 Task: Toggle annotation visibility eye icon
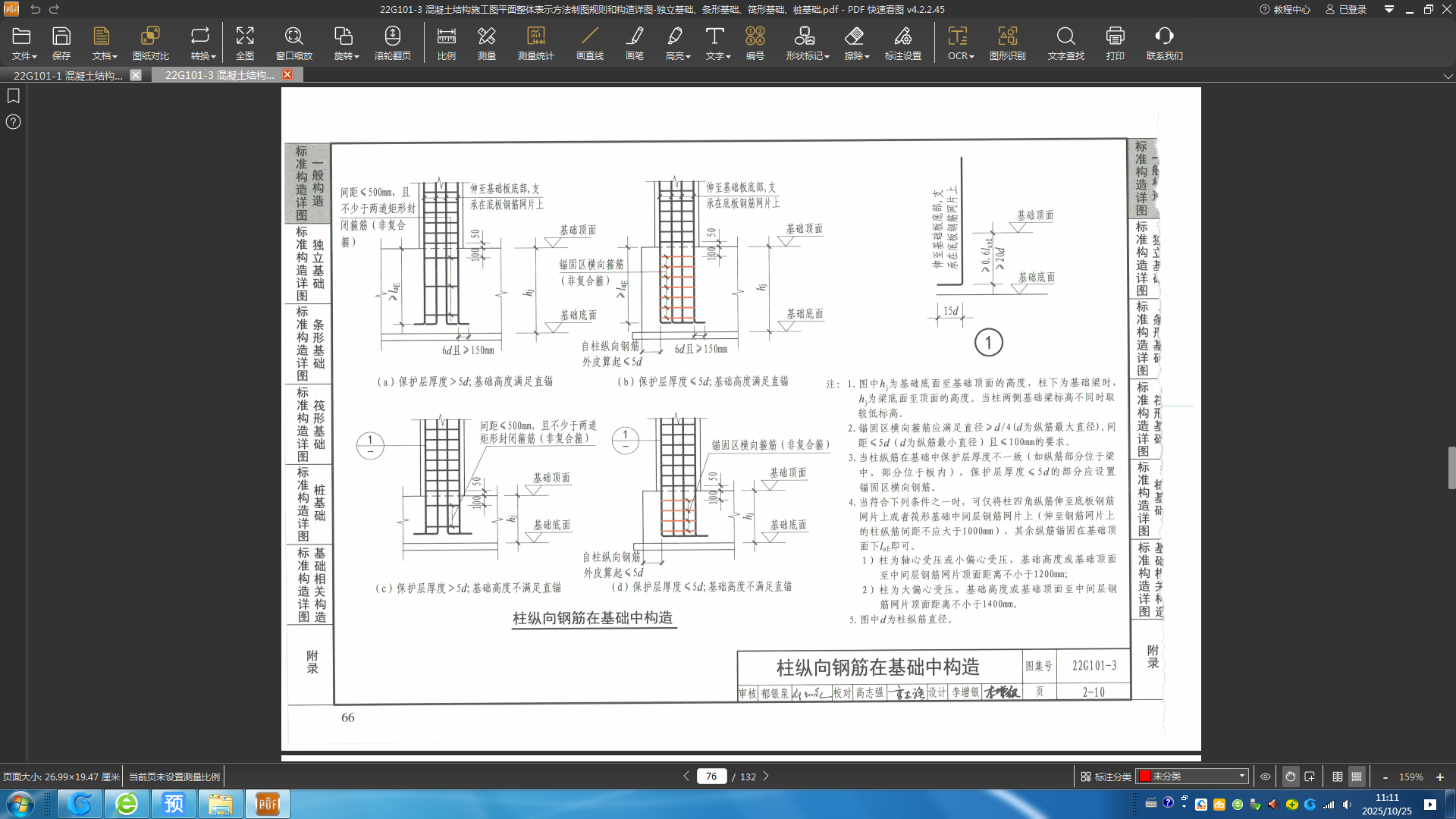[x=1265, y=777]
